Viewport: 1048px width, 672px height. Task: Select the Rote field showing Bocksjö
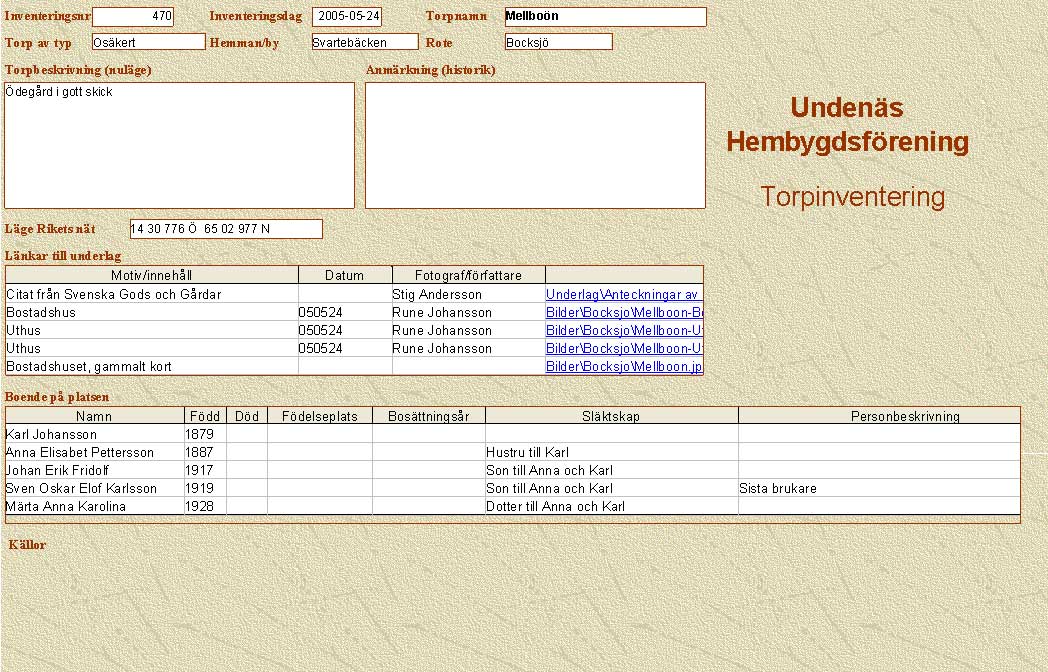[558, 42]
